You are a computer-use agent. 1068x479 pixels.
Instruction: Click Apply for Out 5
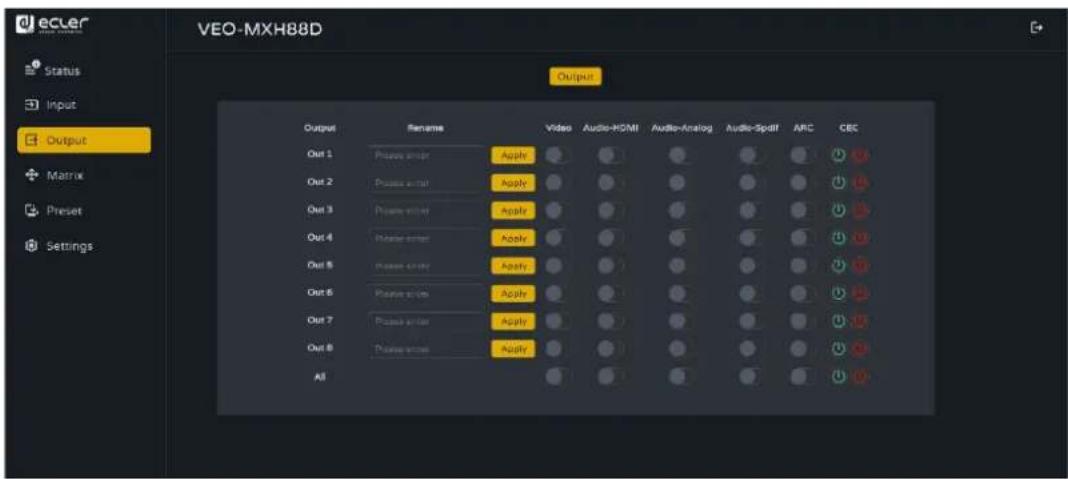coord(514,266)
